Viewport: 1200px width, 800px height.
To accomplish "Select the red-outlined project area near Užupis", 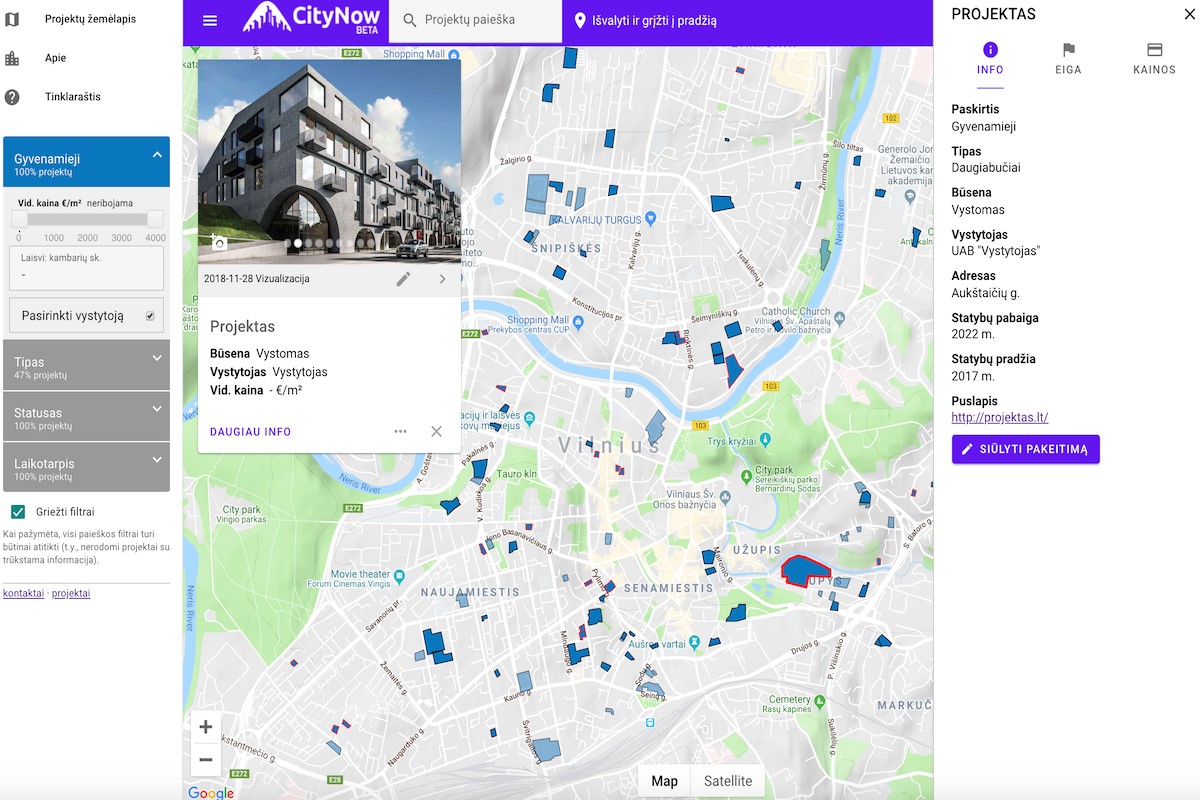I will (805, 570).
